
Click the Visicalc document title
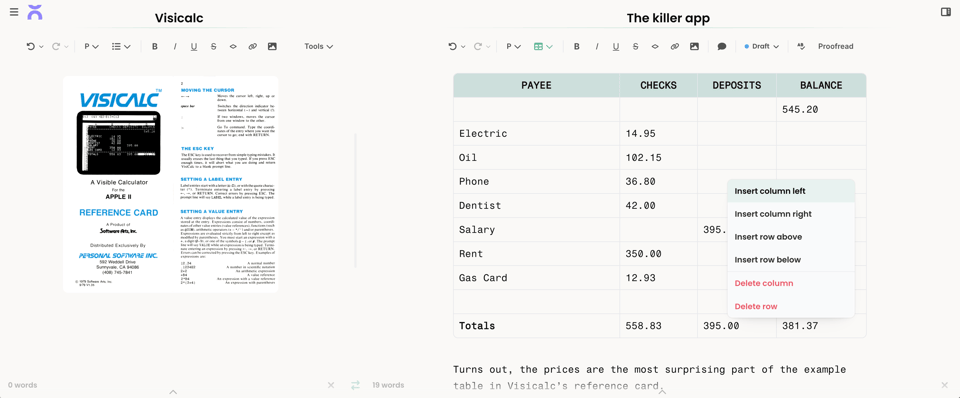[179, 18]
